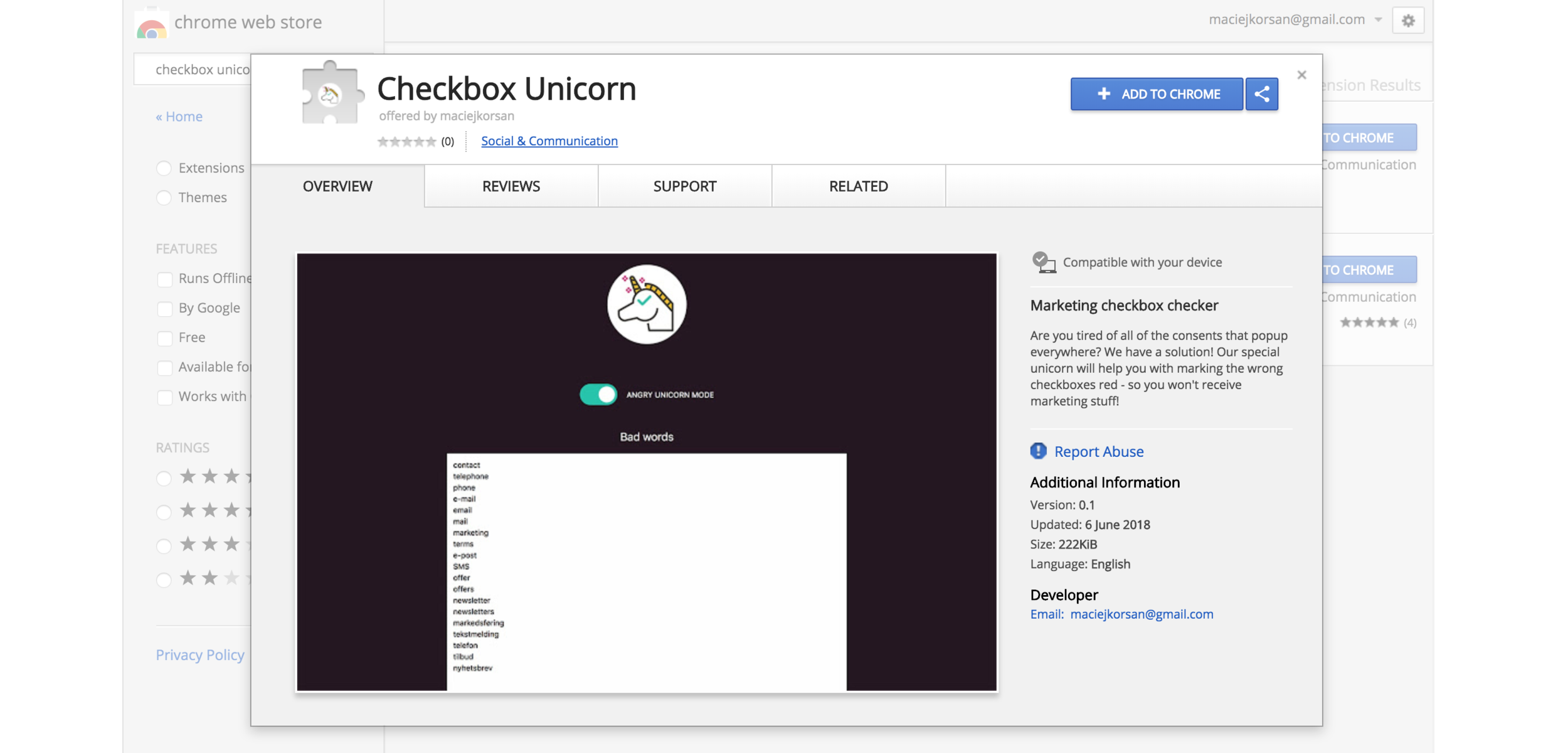Click the unicorn logo in the screenshot
Image resolution: width=1568 pixels, height=753 pixels.
[x=646, y=304]
